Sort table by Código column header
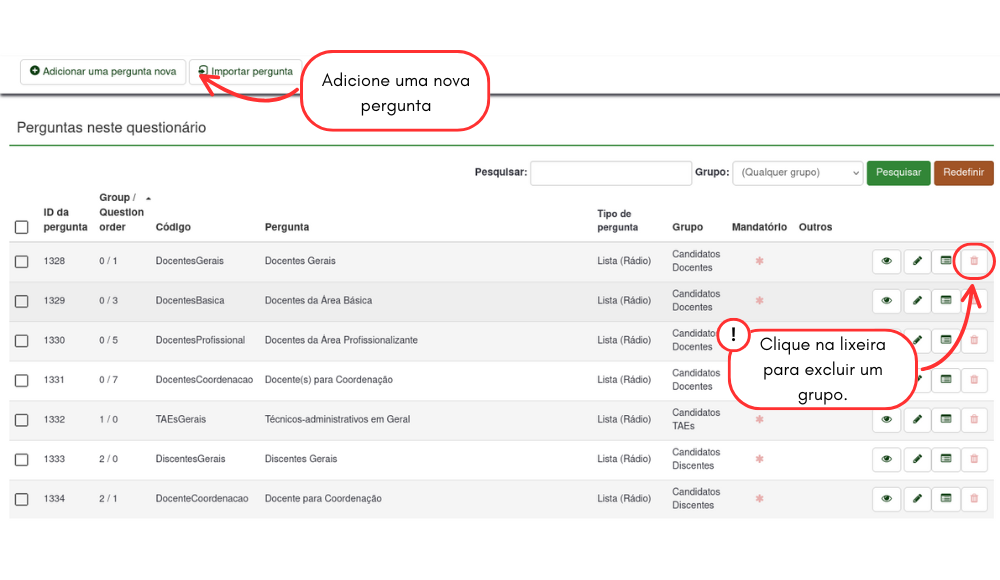This screenshot has width=1000, height=580. click(x=173, y=227)
